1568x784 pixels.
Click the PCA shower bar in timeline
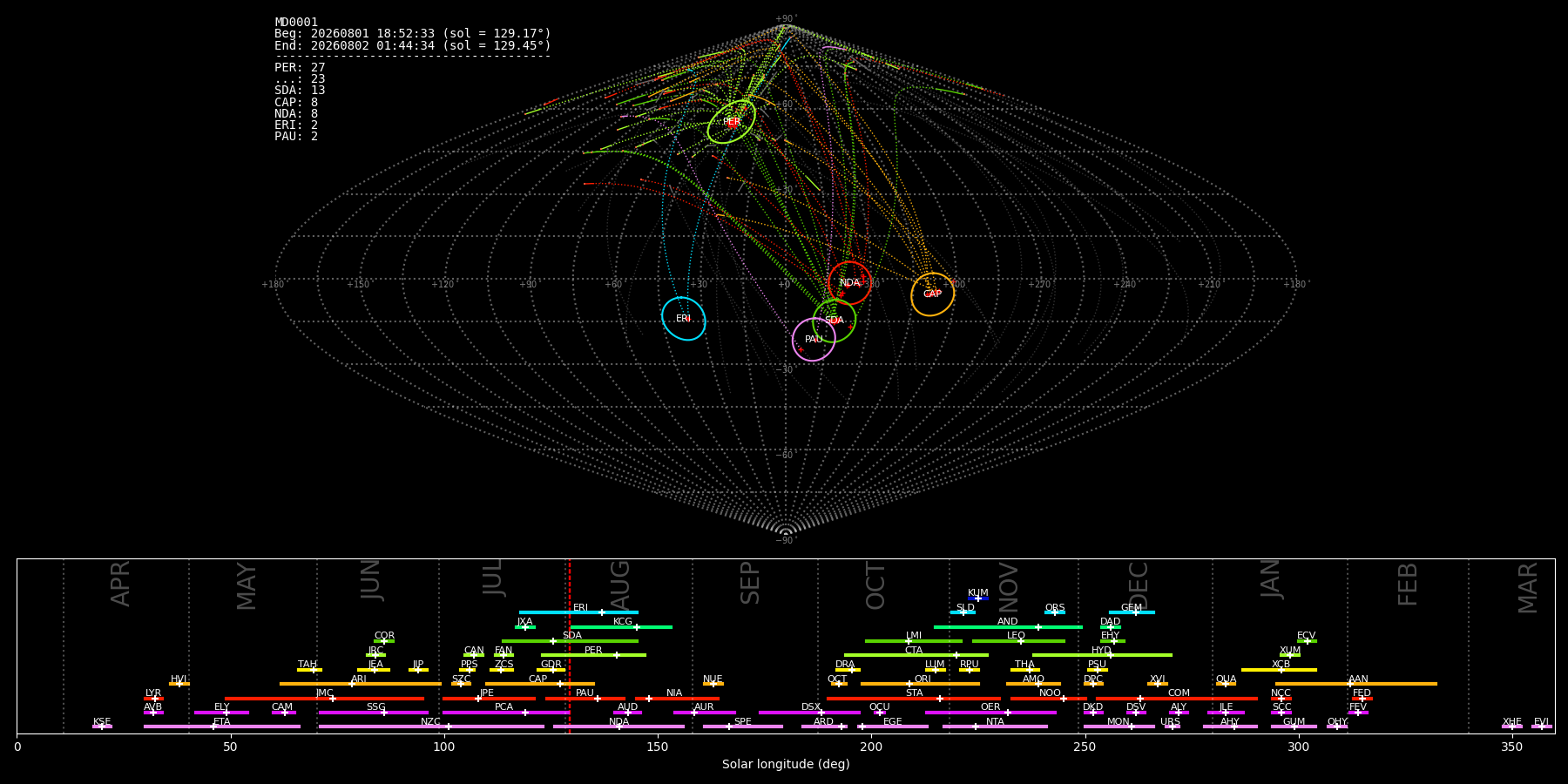(x=505, y=713)
